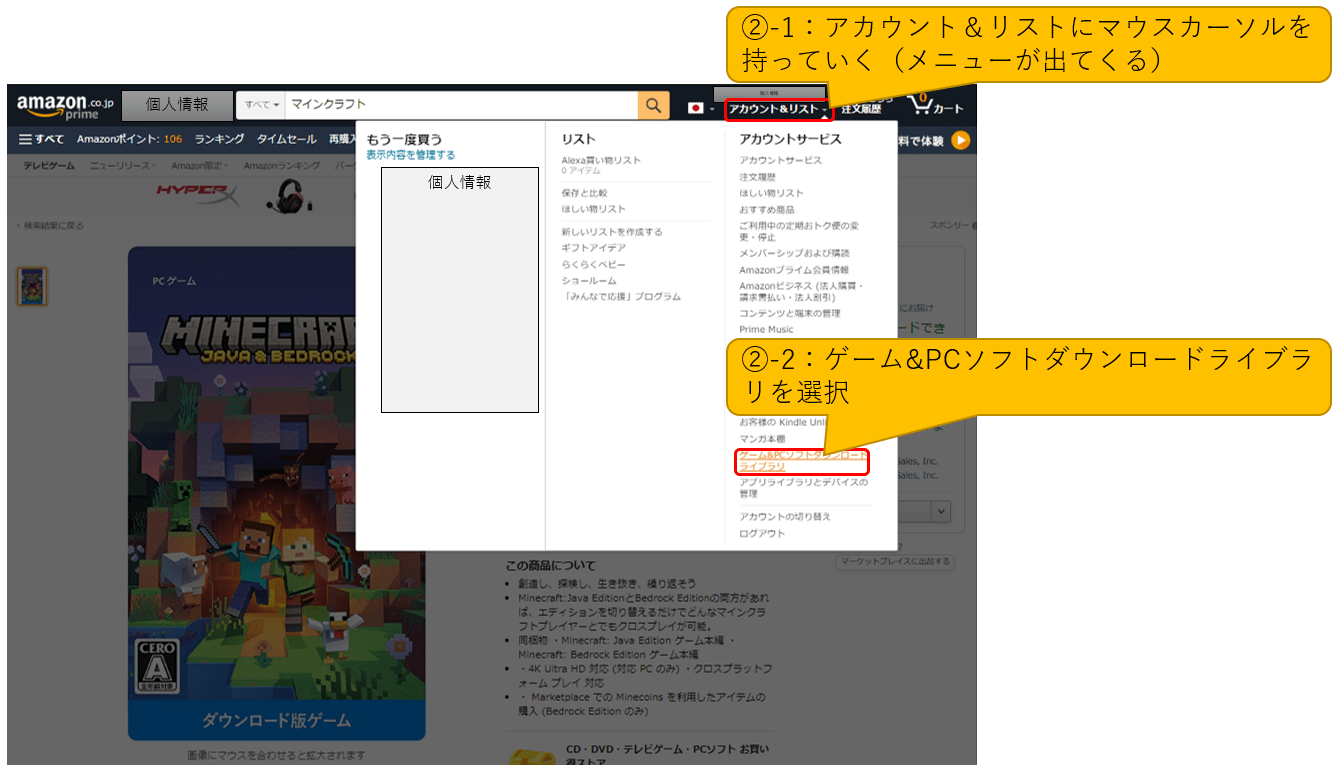This screenshot has width=1337, height=773.
Task: Open the アカウント&リスト dropdown menu
Action: coord(778,108)
